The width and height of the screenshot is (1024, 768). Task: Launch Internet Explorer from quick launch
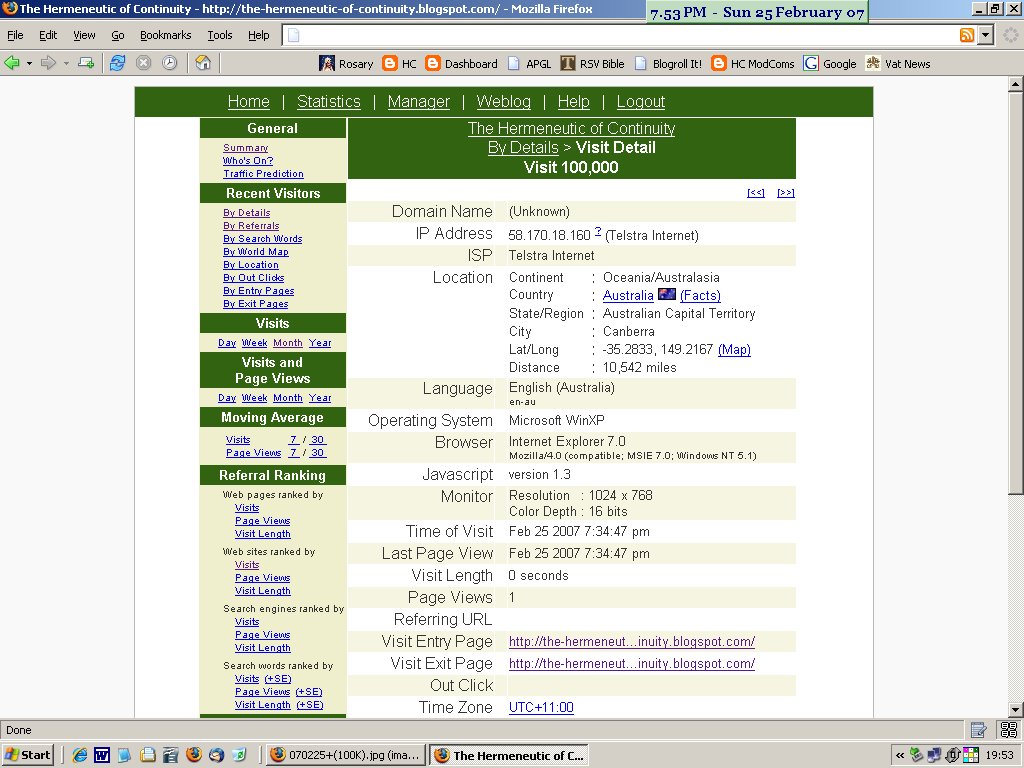click(80, 755)
